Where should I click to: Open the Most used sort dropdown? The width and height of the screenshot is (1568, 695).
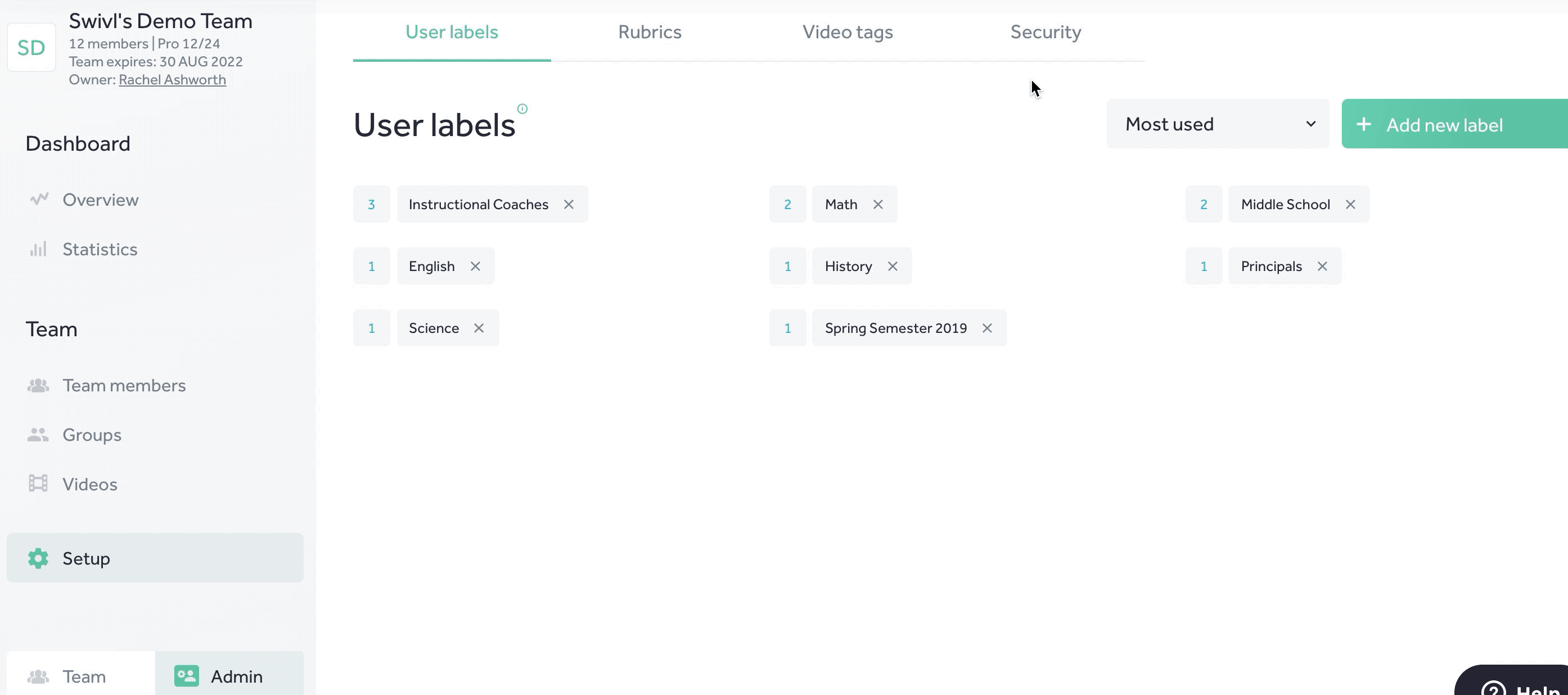pyautogui.click(x=1218, y=124)
